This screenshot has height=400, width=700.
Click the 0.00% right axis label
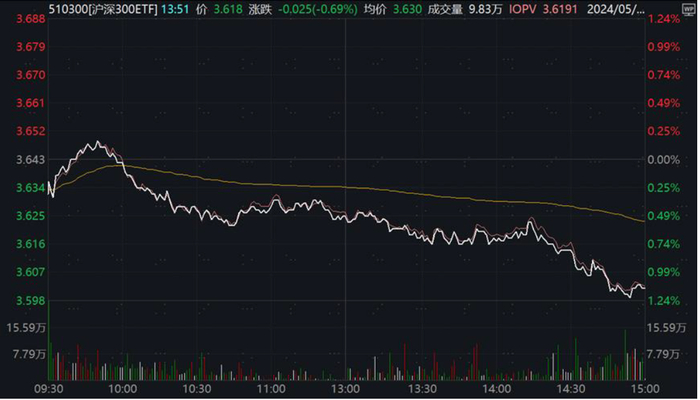pos(664,160)
